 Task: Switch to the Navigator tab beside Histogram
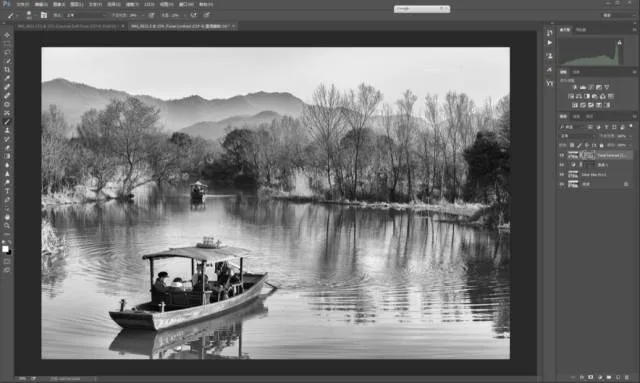580,30
